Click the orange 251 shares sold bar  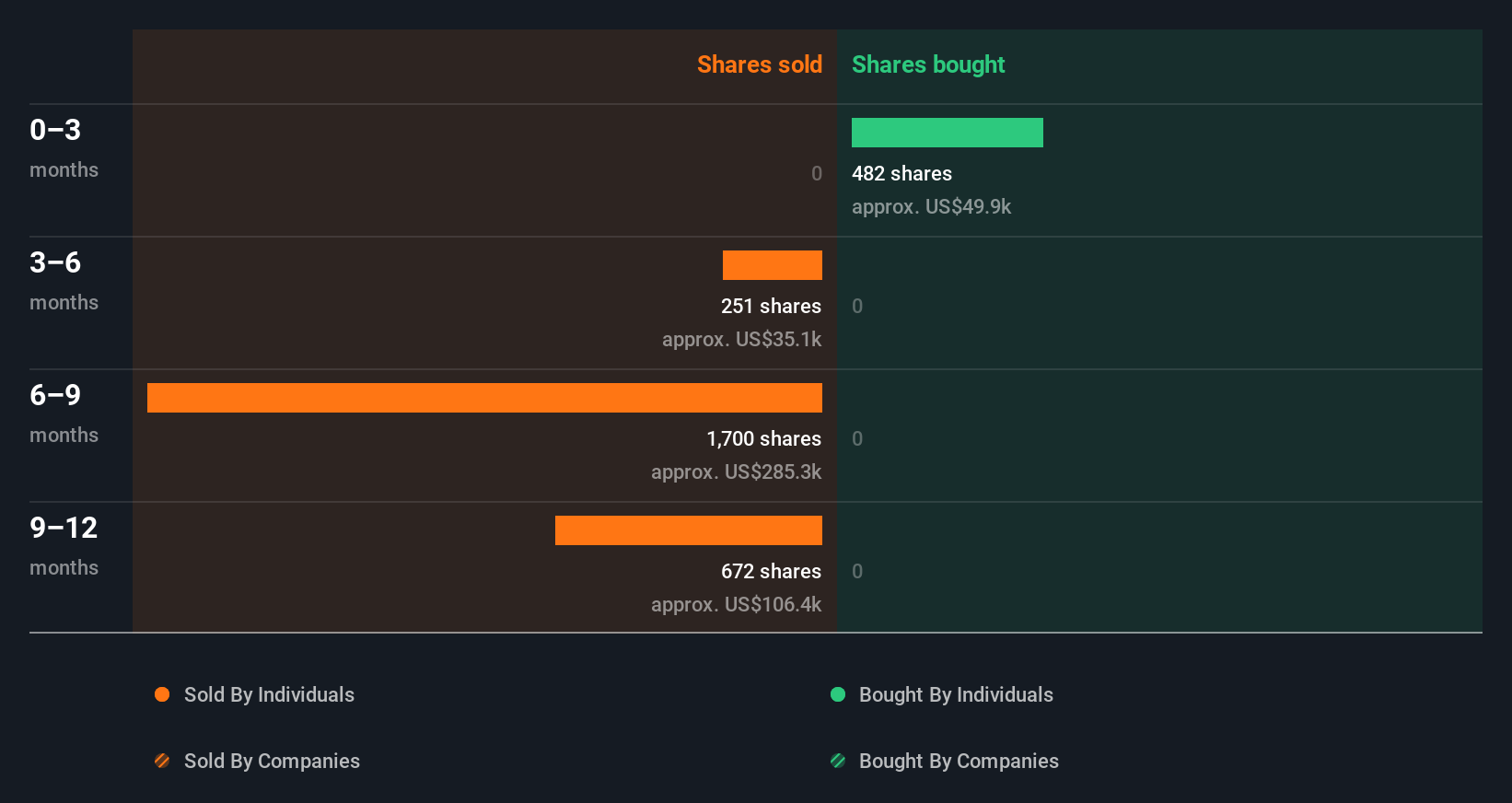pyautogui.click(x=773, y=265)
